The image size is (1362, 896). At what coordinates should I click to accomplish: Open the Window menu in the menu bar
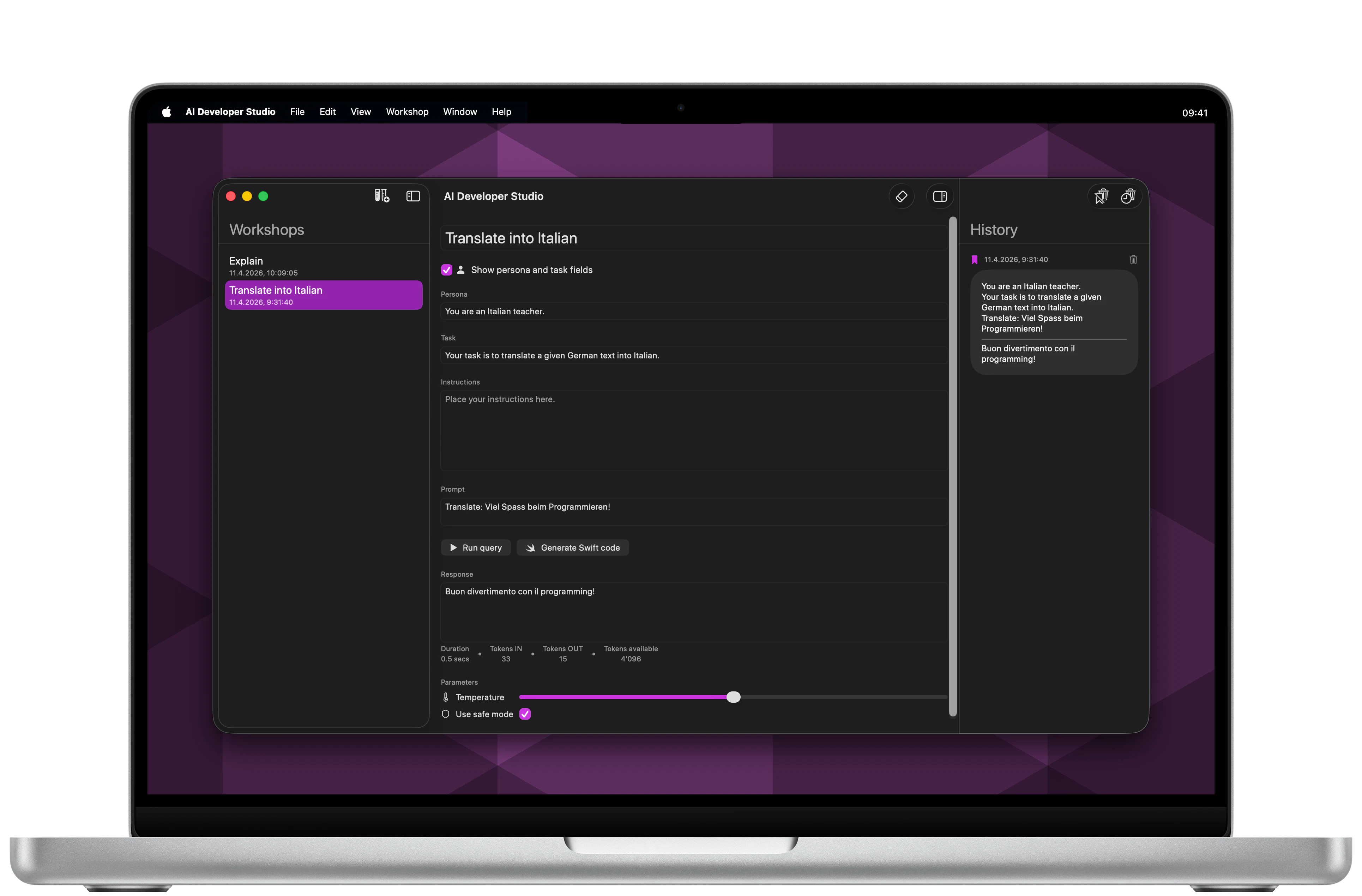pyautogui.click(x=459, y=111)
